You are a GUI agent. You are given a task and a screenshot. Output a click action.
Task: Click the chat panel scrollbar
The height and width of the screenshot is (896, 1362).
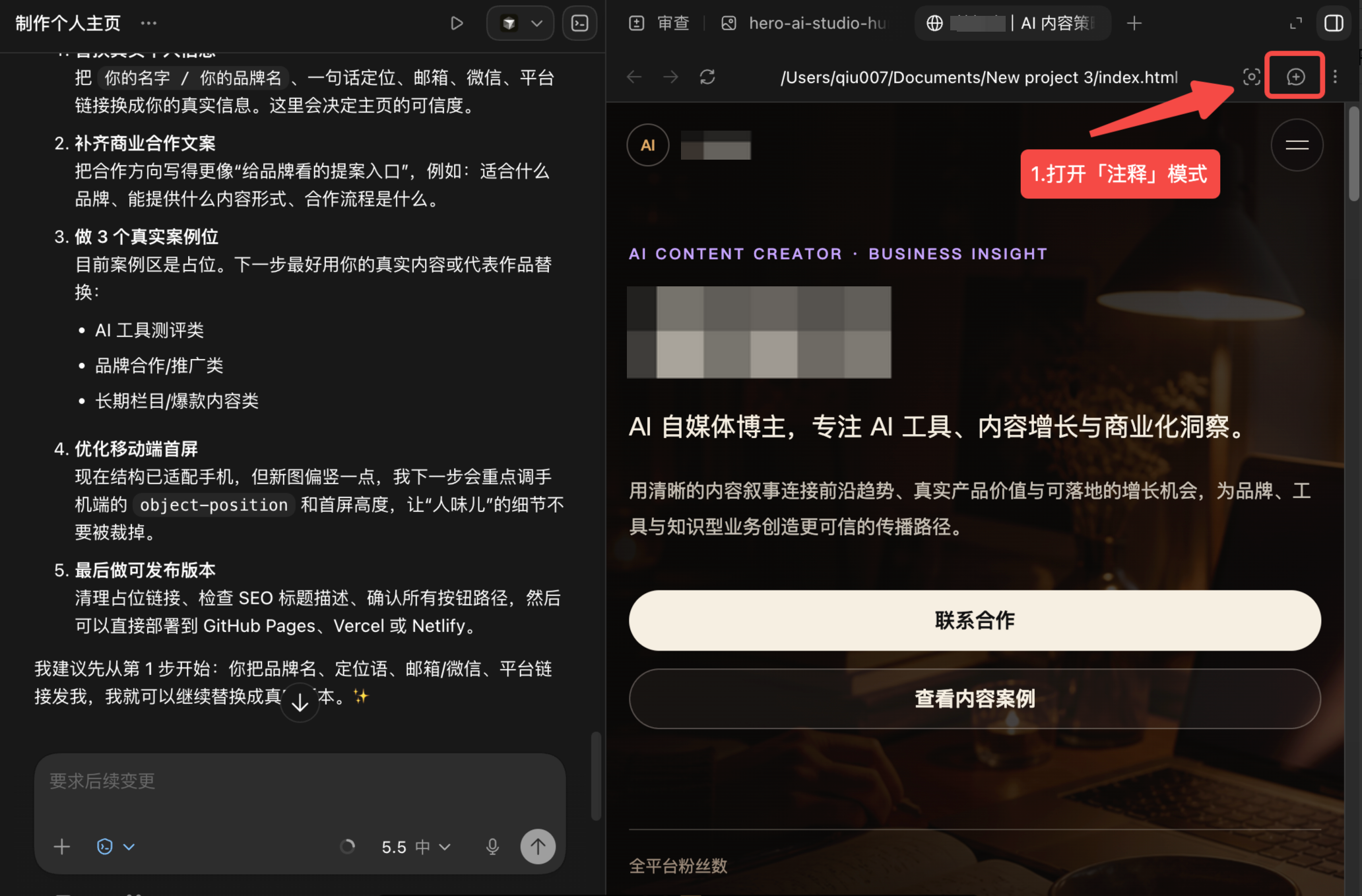[x=596, y=776]
